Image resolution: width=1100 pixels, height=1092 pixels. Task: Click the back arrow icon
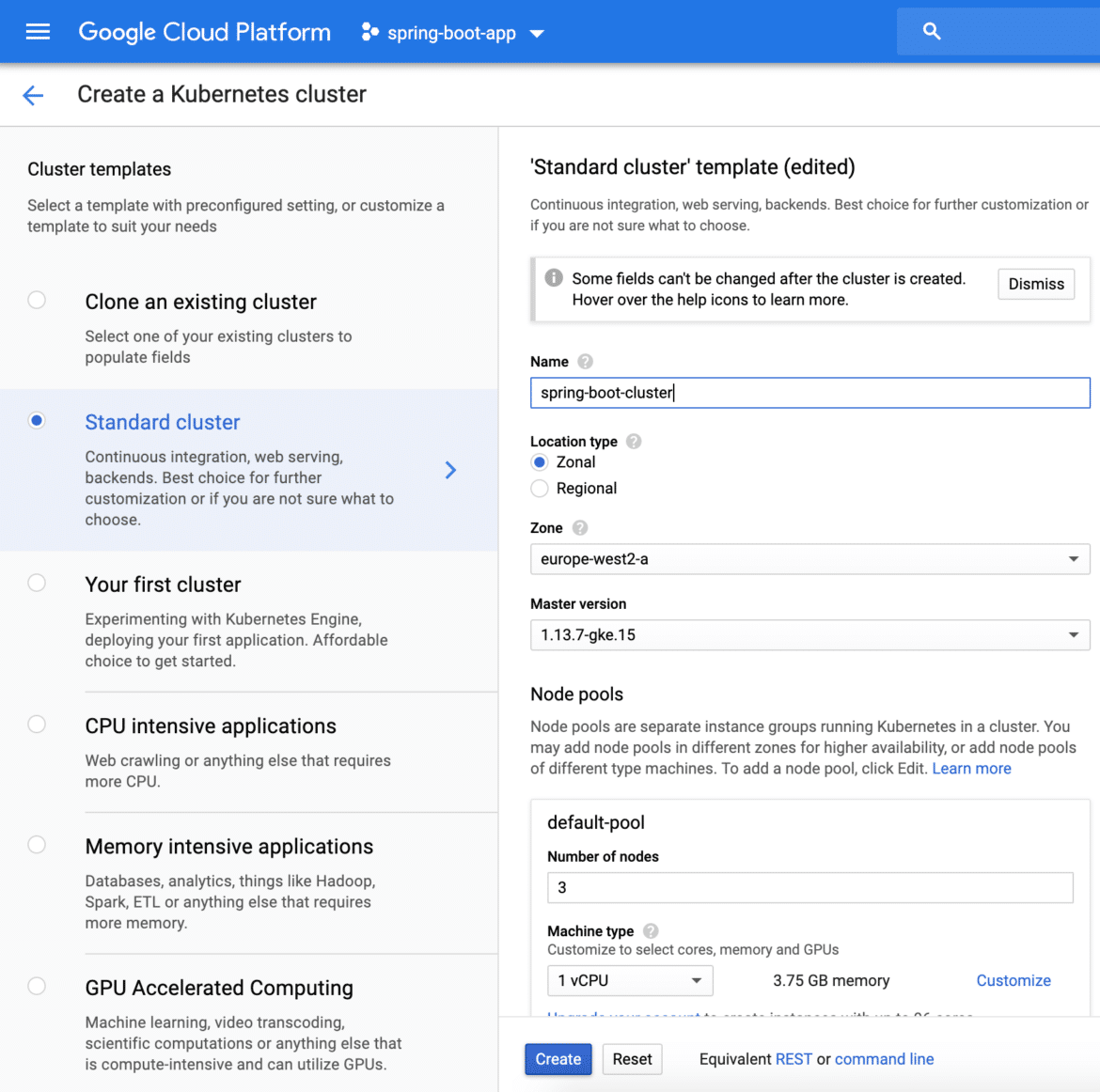[x=33, y=95]
